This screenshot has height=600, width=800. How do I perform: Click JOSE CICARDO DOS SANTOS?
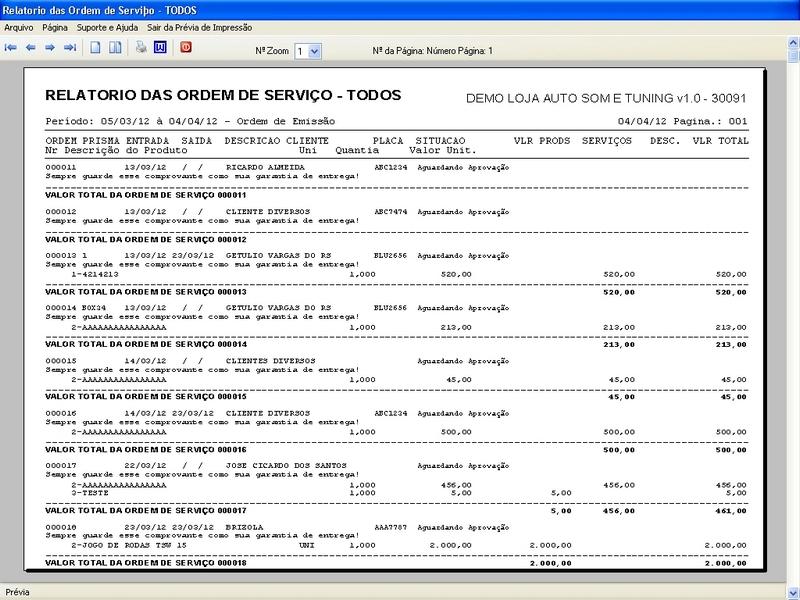tap(286, 465)
